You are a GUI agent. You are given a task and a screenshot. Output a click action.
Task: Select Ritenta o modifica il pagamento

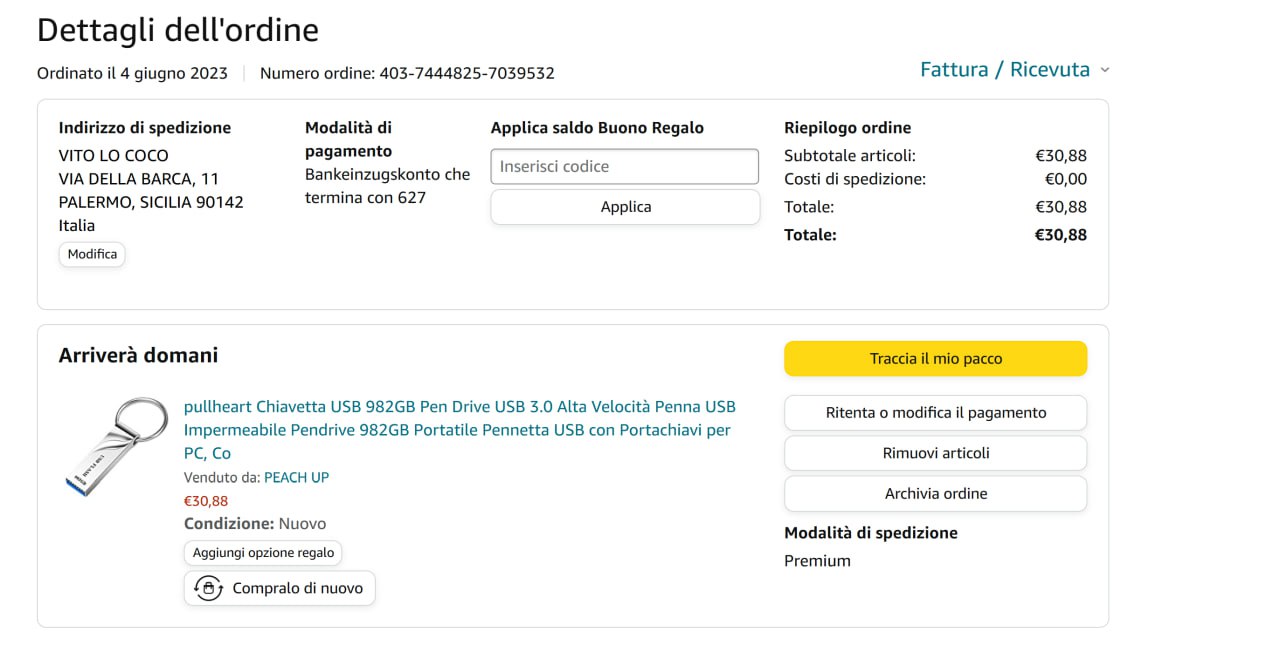click(935, 413)
